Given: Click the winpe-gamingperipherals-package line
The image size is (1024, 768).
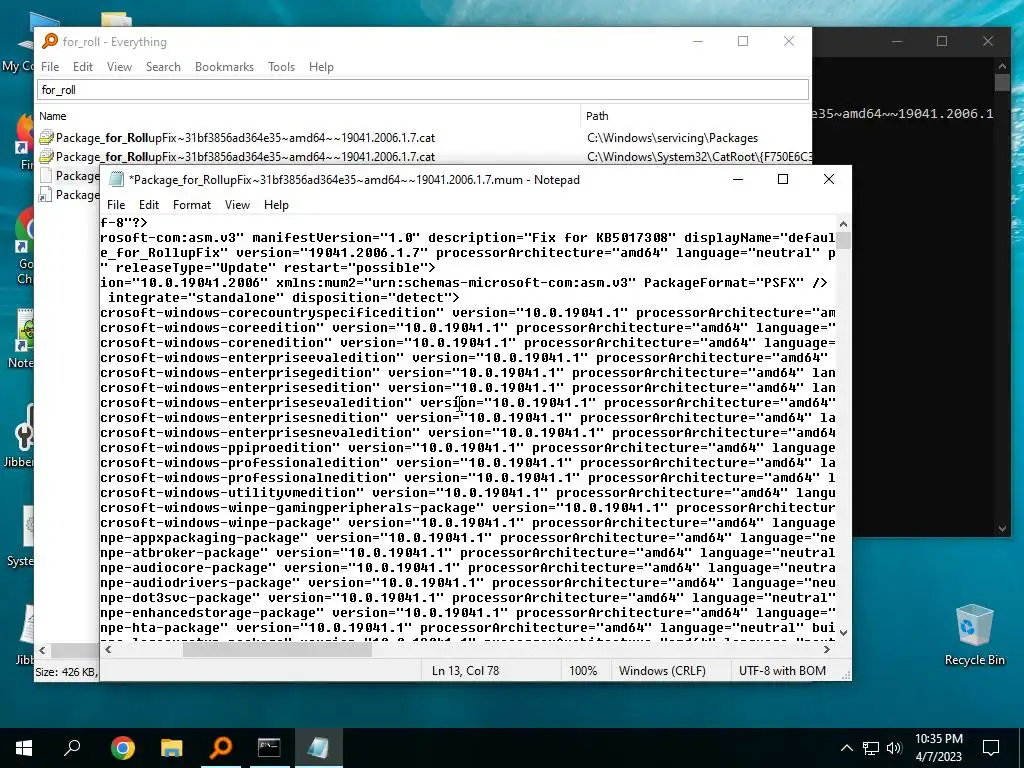Looking at the screenshot, I should coord(468,508).
